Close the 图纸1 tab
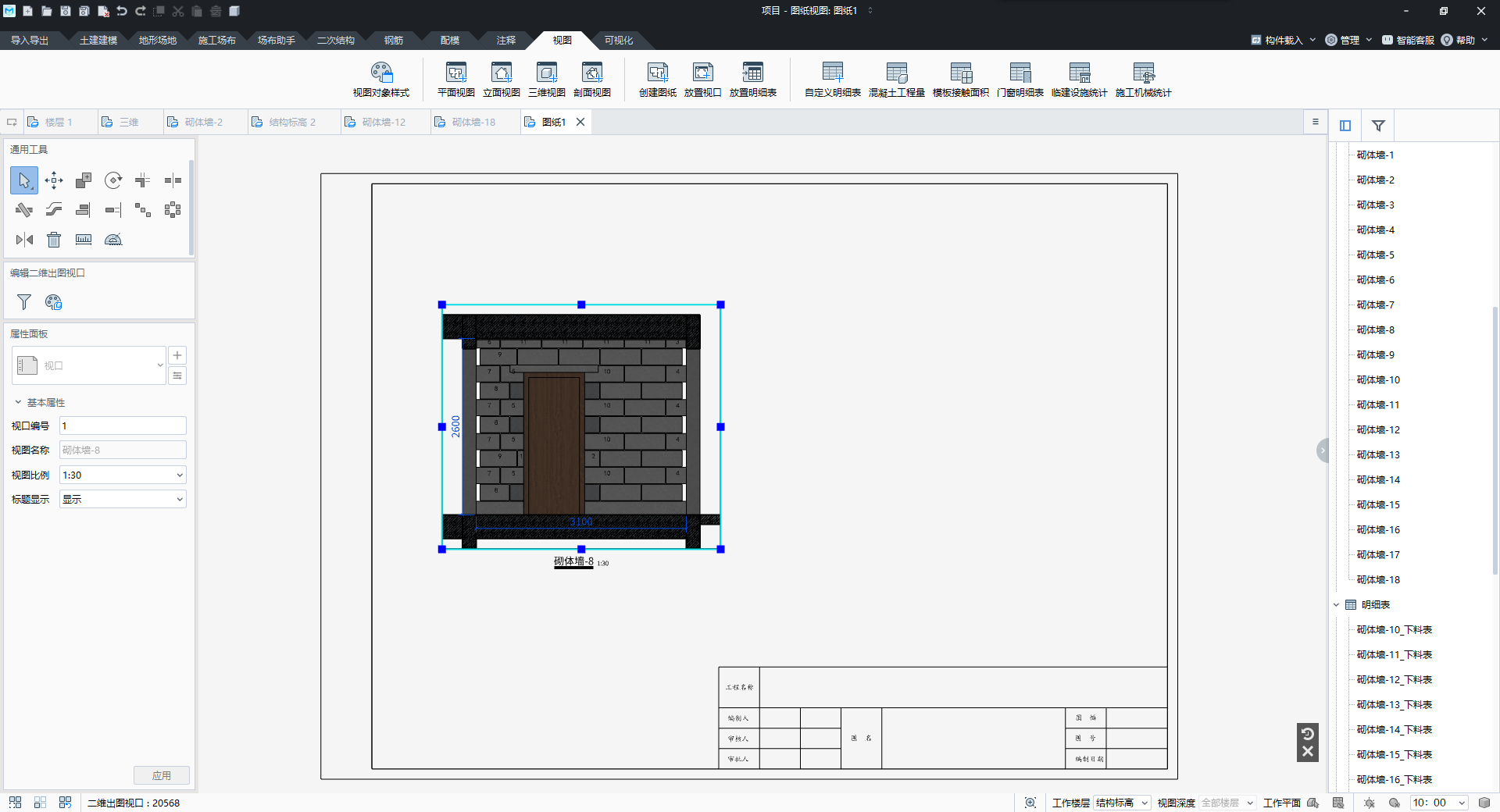 point(580,122)
